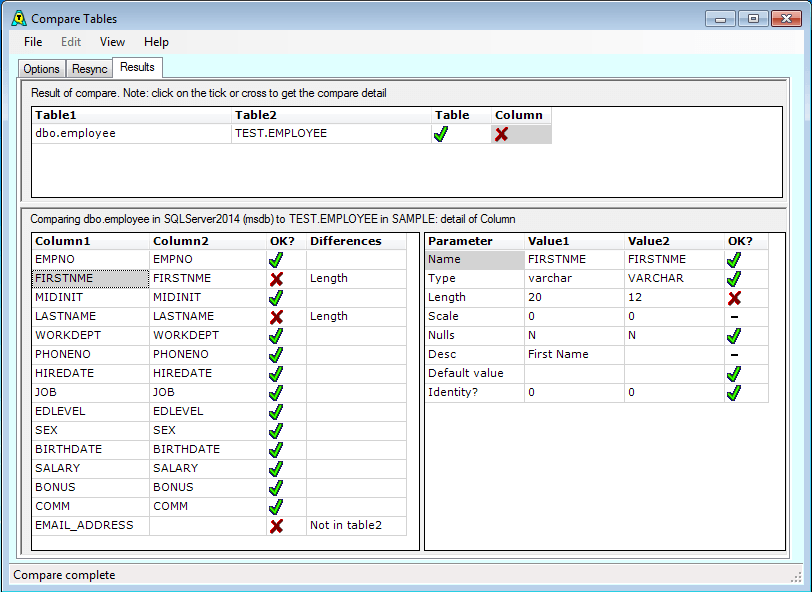Click the green tick for the Identity? parameter
This screenshot has width=812, height=592.
(734, 393)
